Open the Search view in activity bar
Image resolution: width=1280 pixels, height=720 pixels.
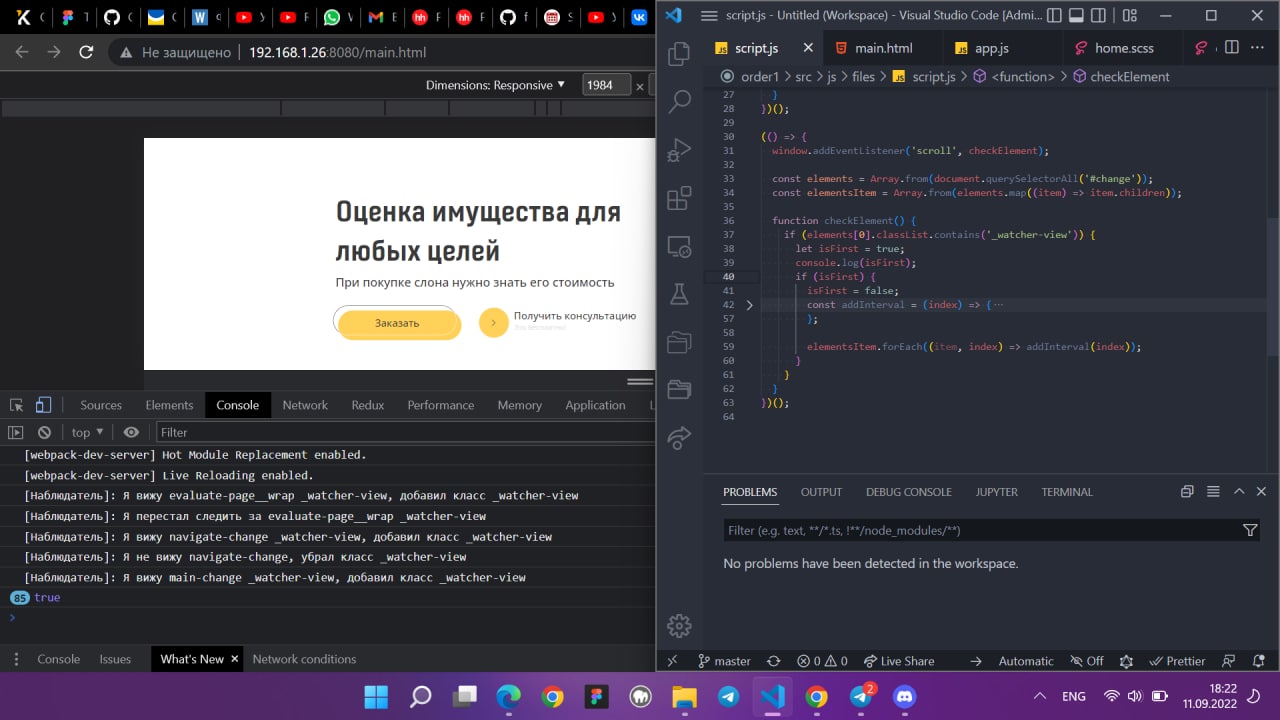(x=679, y=101)
